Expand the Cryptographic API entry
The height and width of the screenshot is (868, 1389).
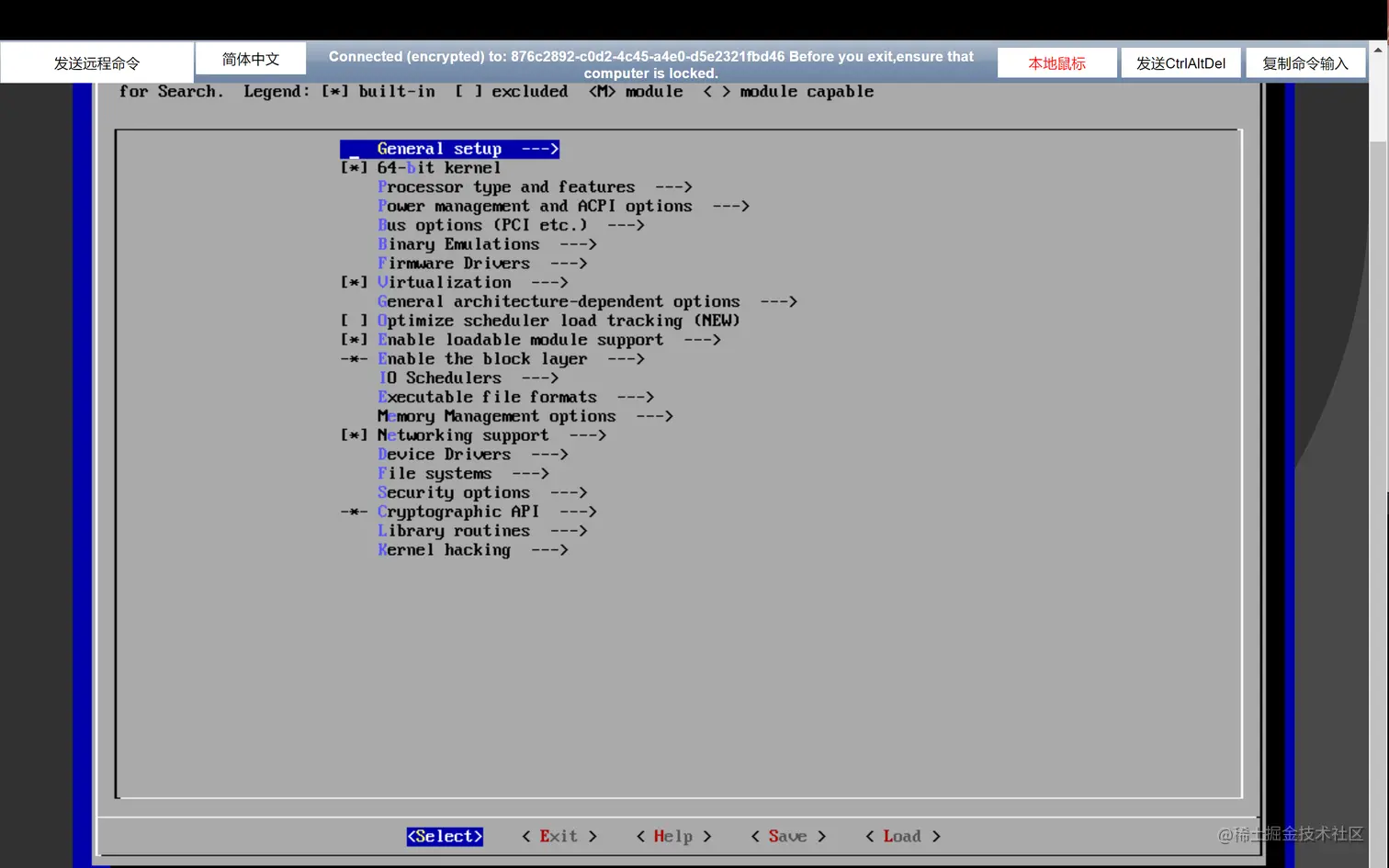tap(457, 512)
